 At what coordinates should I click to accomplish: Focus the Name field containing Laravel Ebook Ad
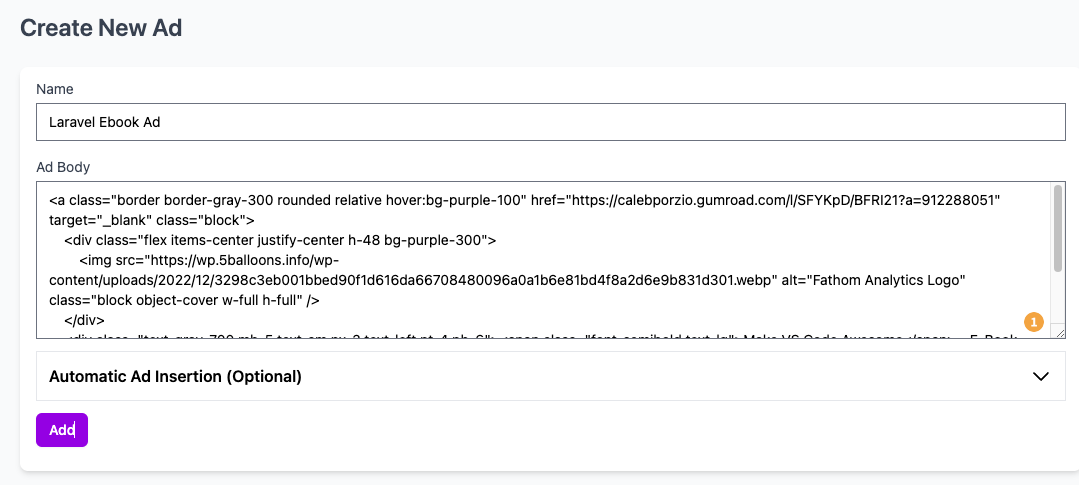tap(551, 122)
